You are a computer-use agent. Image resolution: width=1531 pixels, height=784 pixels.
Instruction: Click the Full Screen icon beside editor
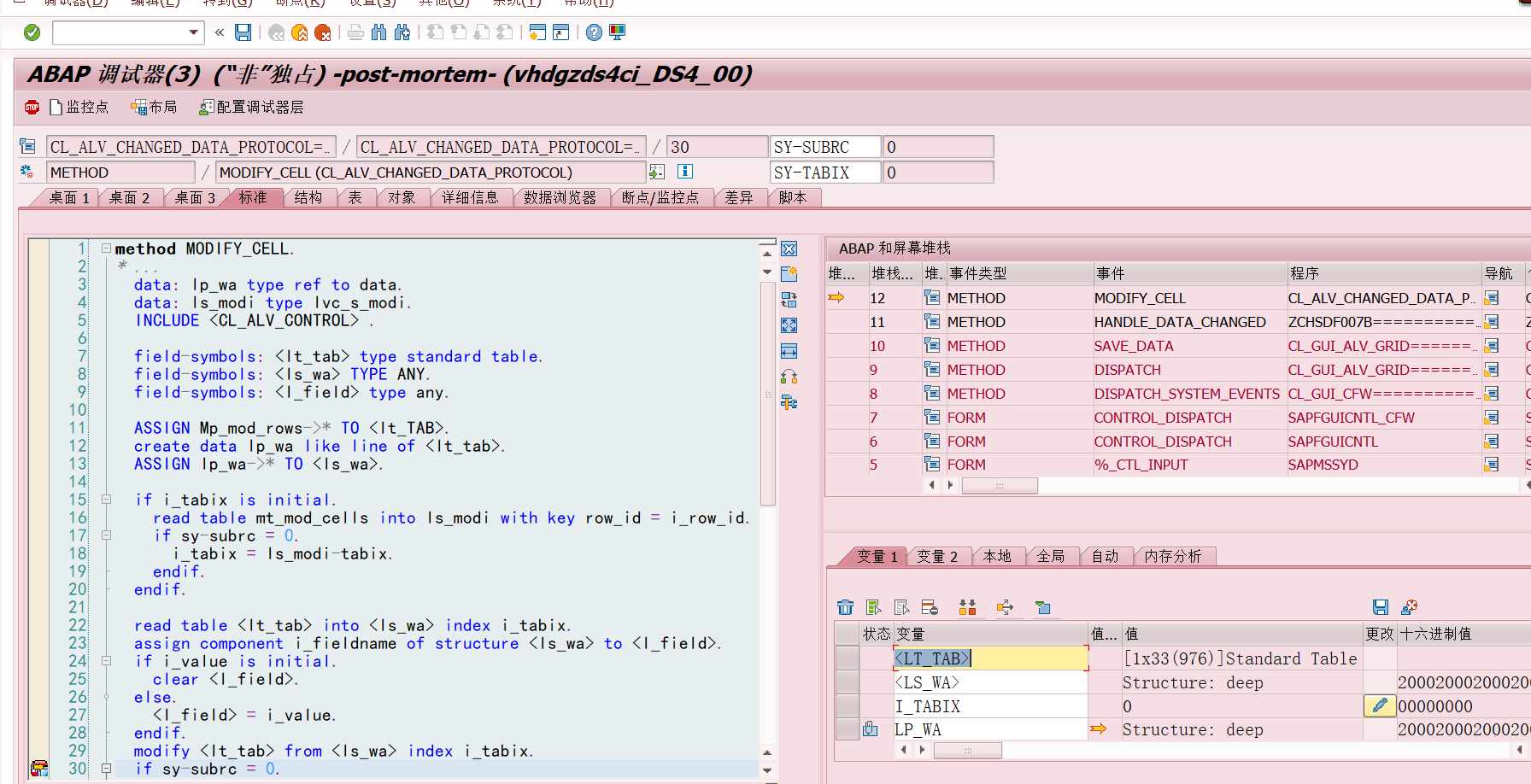pos(789,325)
